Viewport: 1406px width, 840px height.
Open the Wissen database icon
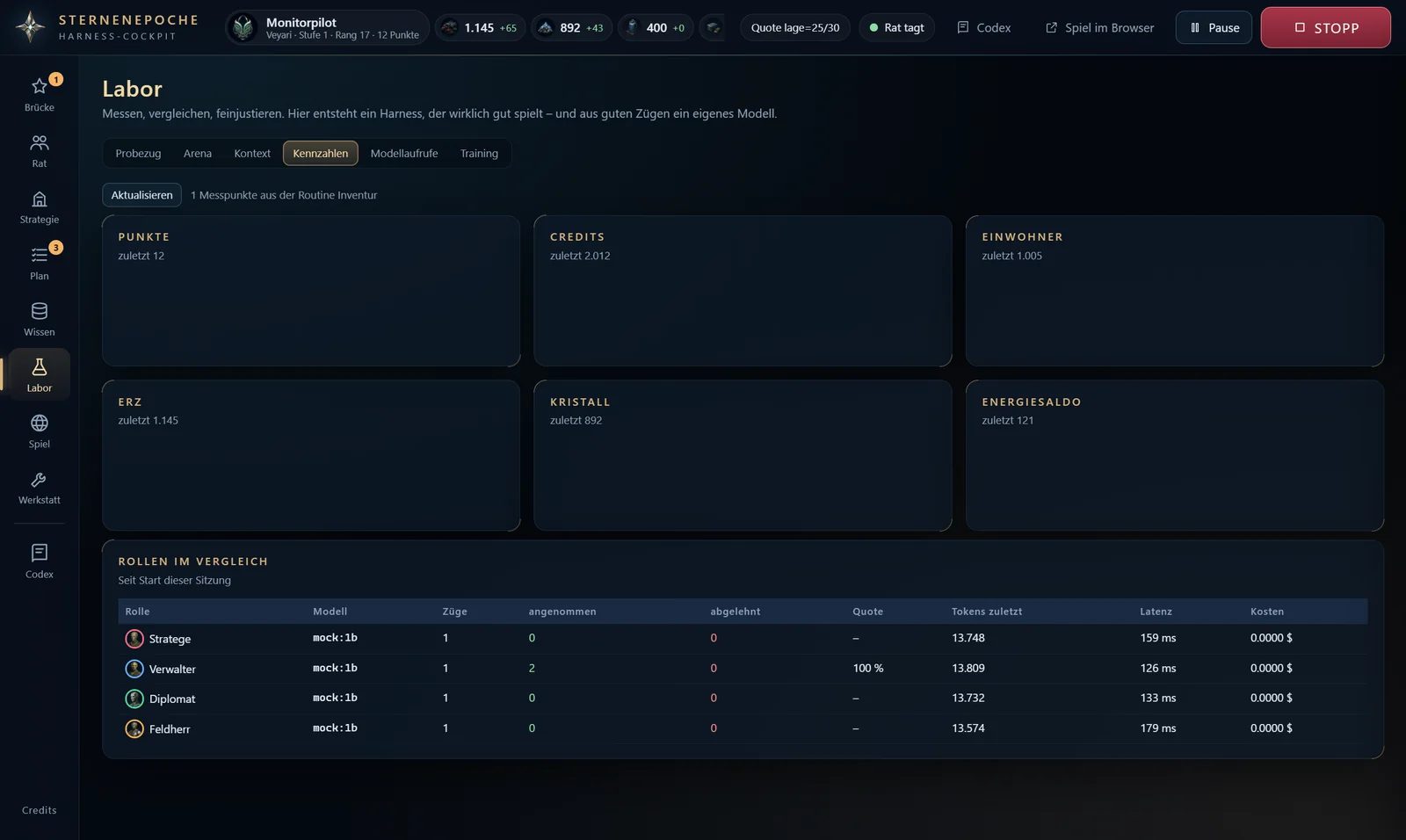[x=39, y=311]
